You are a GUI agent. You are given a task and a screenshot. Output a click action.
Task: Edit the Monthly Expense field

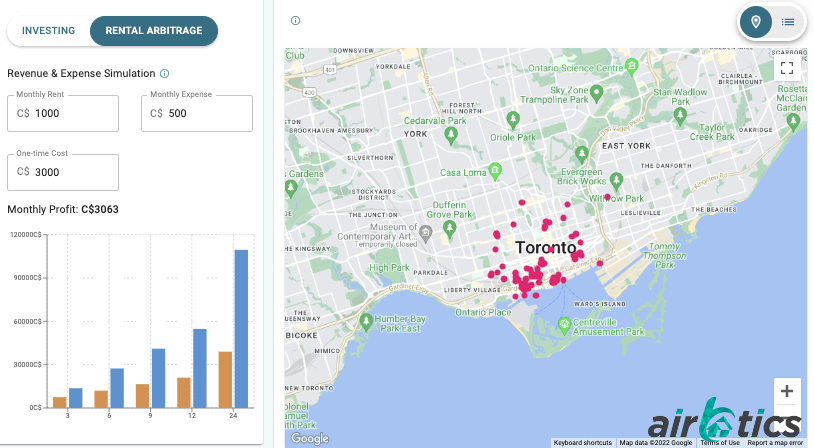tap(197, 113)
